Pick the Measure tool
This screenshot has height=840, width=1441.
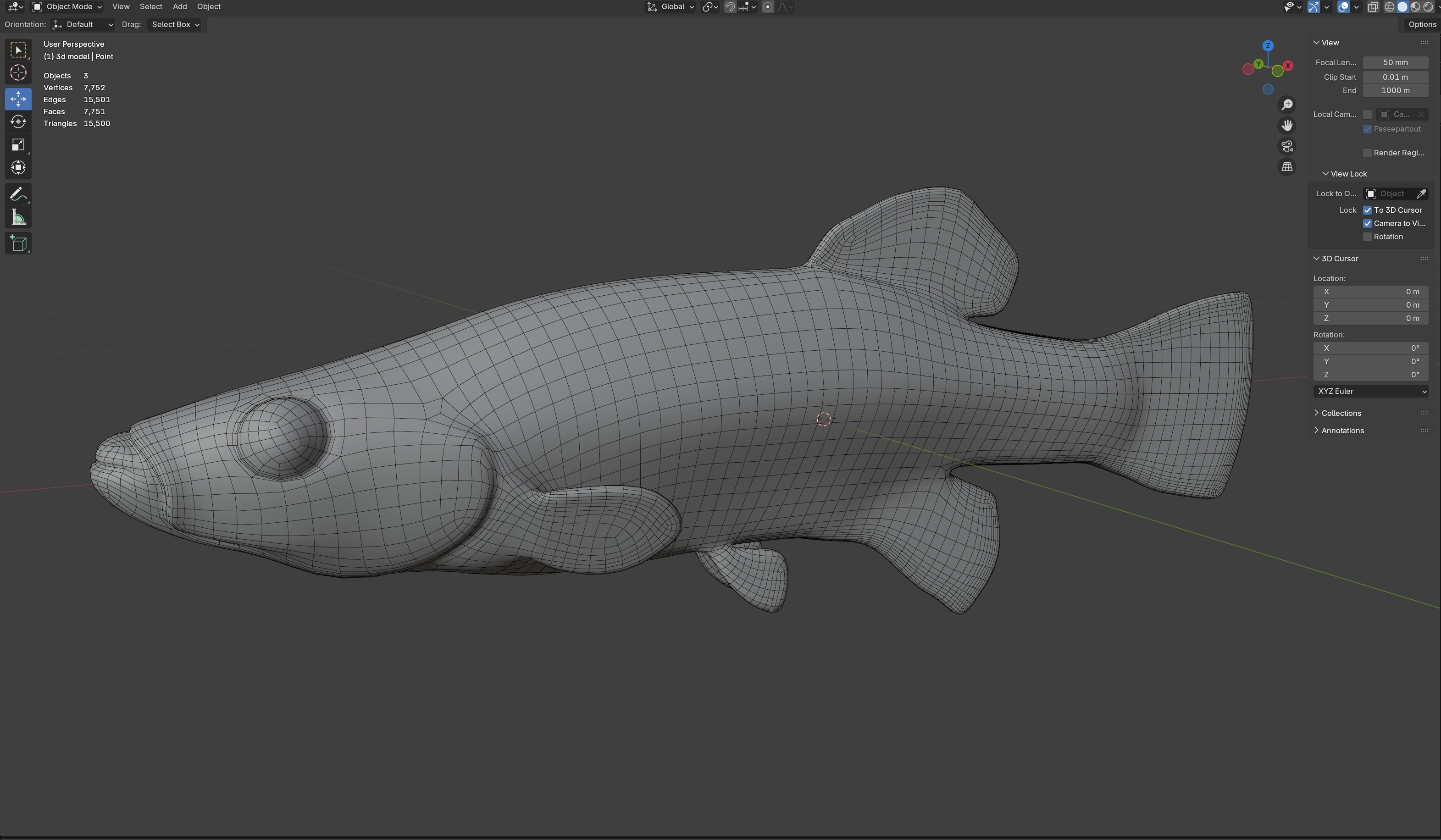pos(18,217)
